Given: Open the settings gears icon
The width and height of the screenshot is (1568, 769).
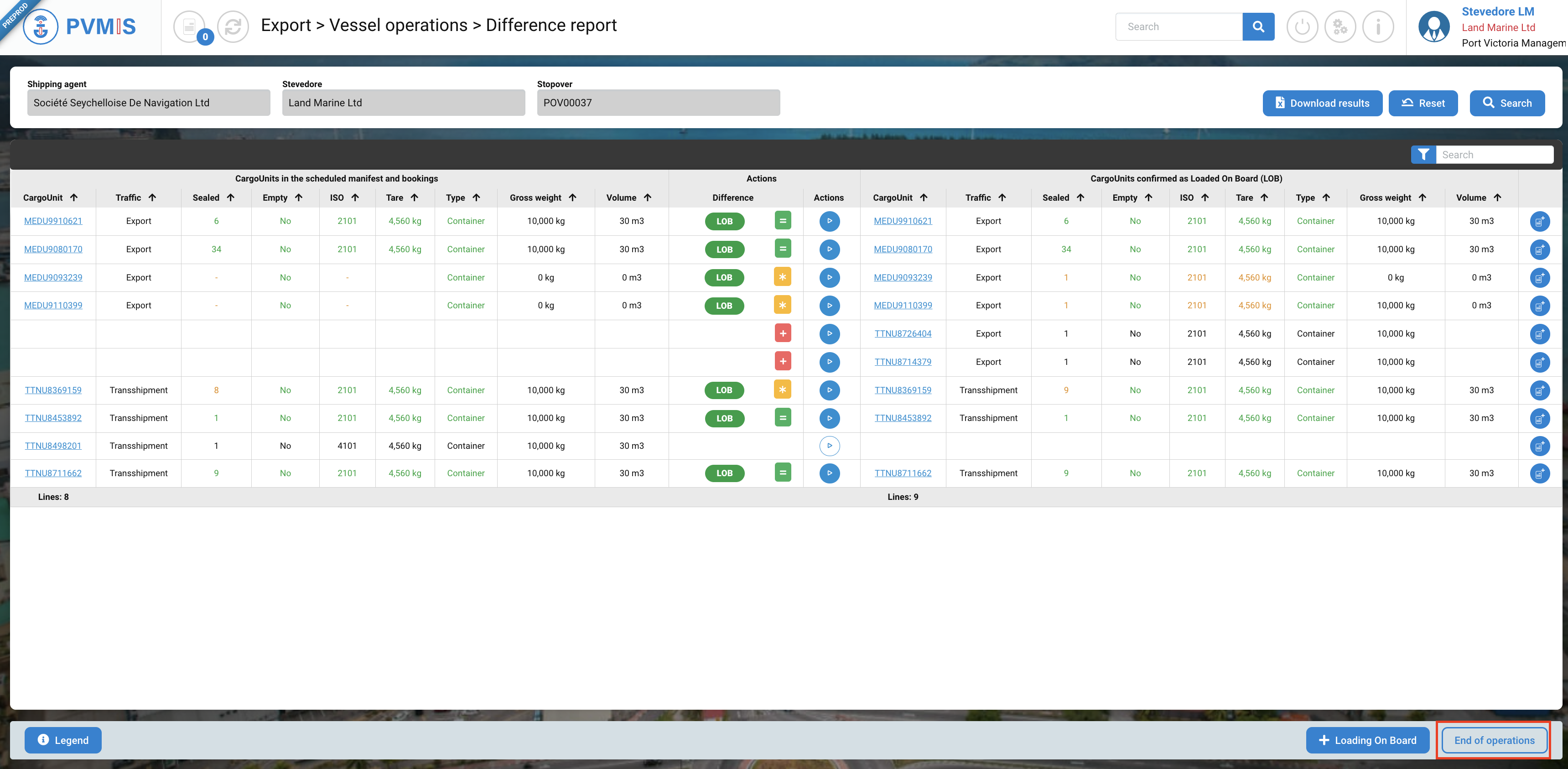Looking at the screenshot, I should point(1340,27).
